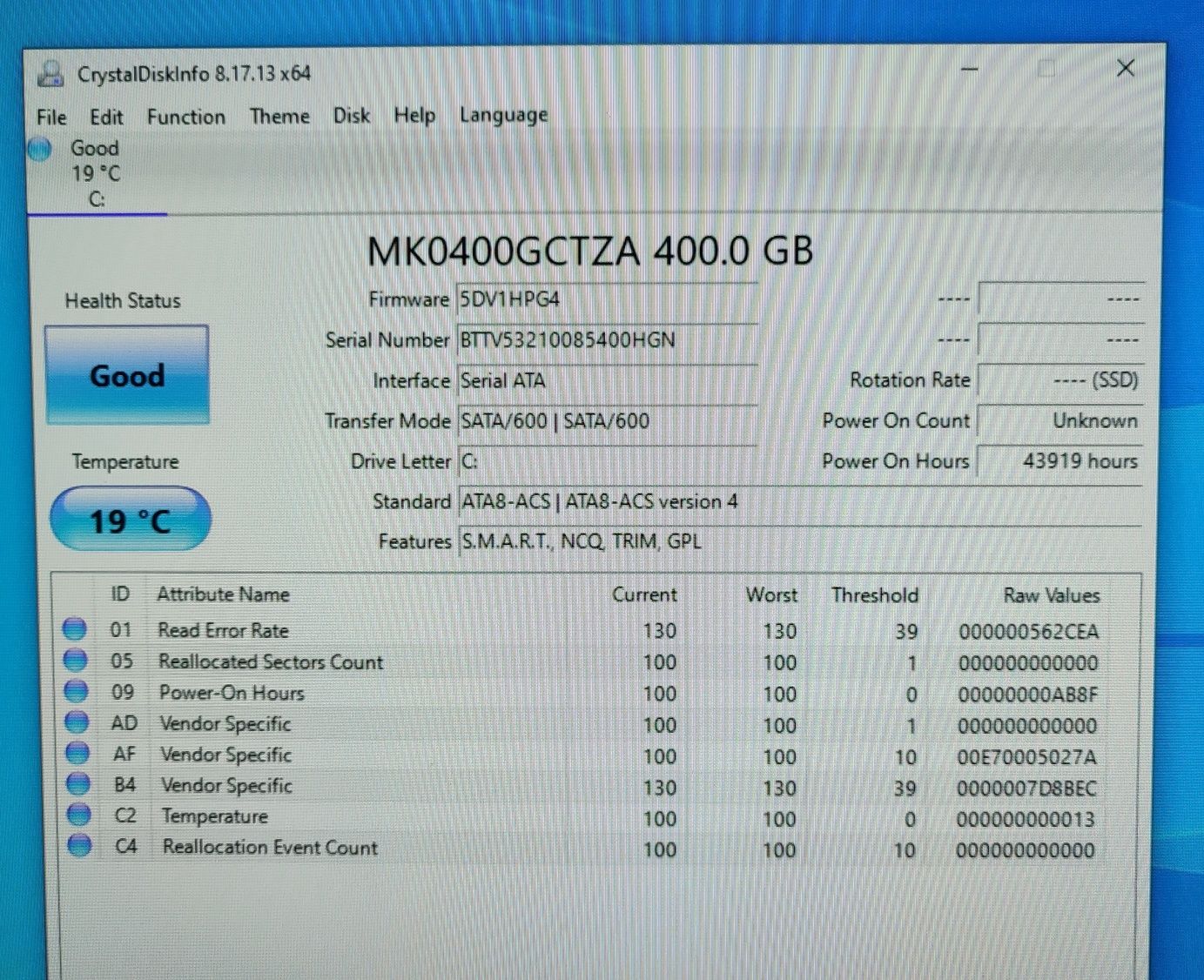Select the Reallocation Event Count attribute name
1204x980 pixels.
(x=270, y=847)
